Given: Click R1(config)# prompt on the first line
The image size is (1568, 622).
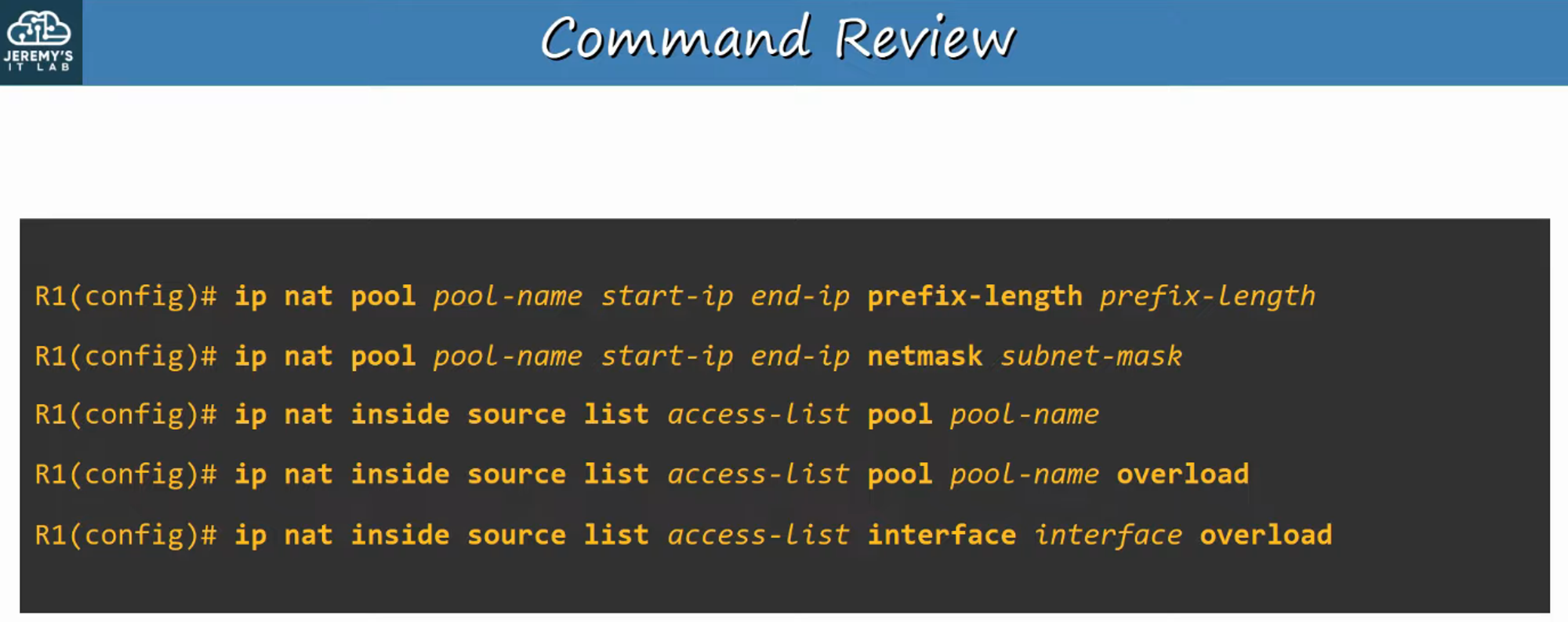Looking at the screenshot, I should (x=125, y=296).
